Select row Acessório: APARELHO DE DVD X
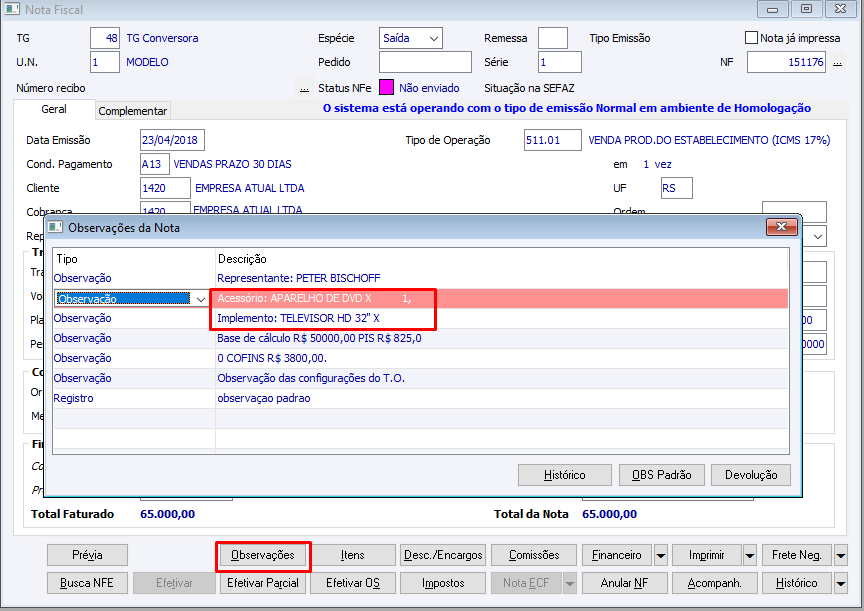 420,299
